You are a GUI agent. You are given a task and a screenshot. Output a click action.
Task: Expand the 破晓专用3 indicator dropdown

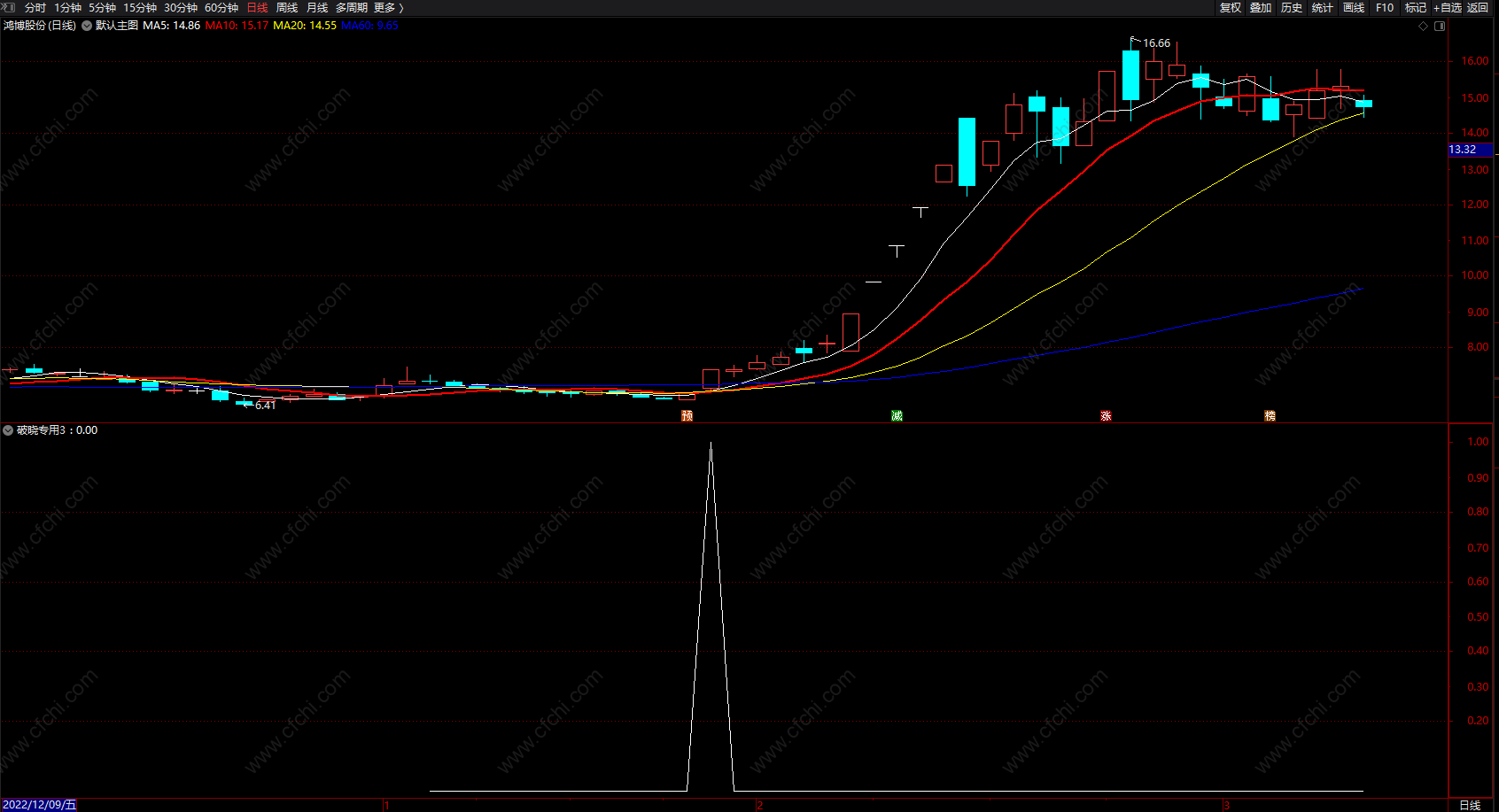click(8, 430)
